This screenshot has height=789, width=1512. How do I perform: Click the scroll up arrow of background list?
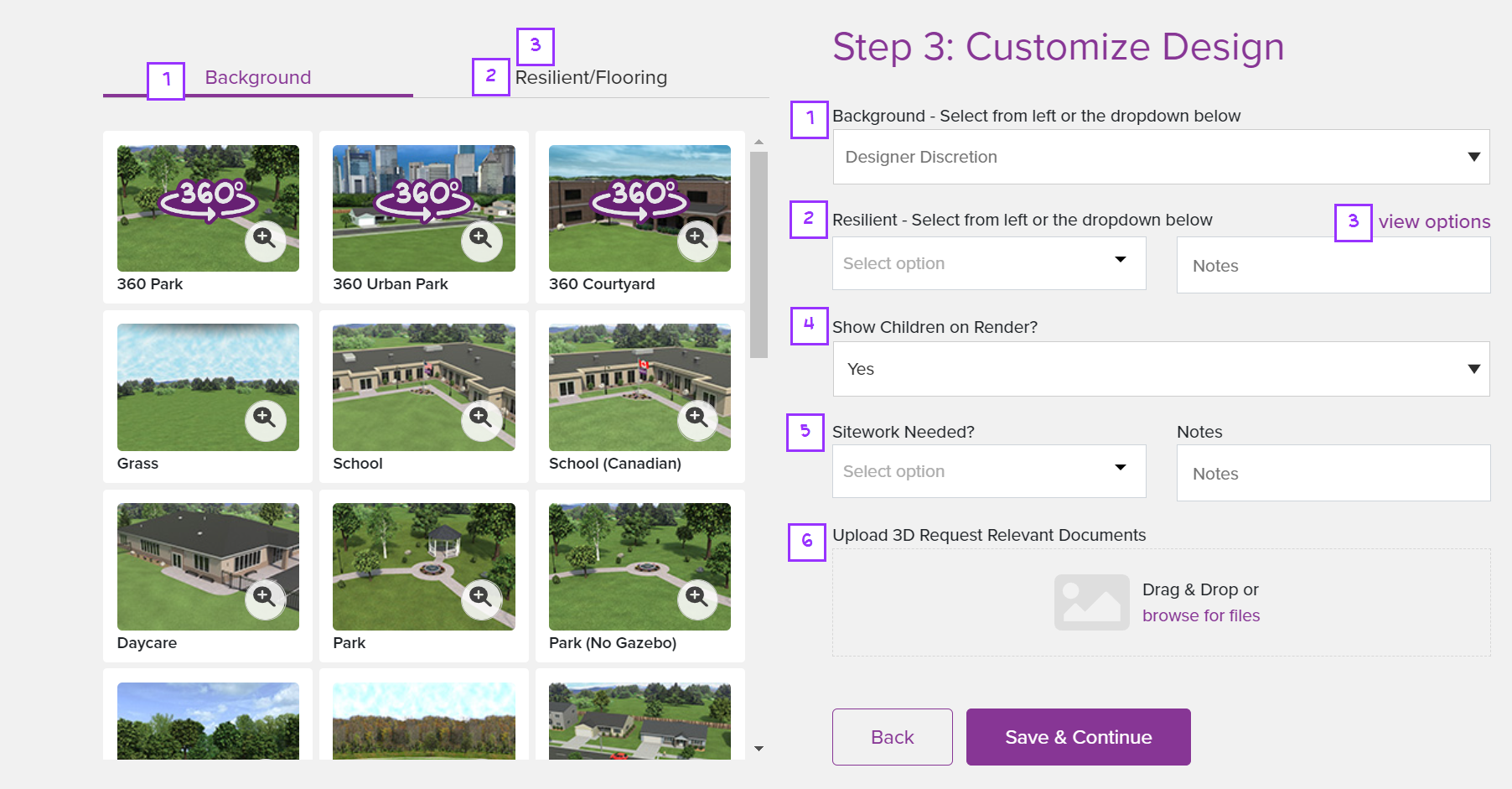pyautogui.click(x=759, y=142)
